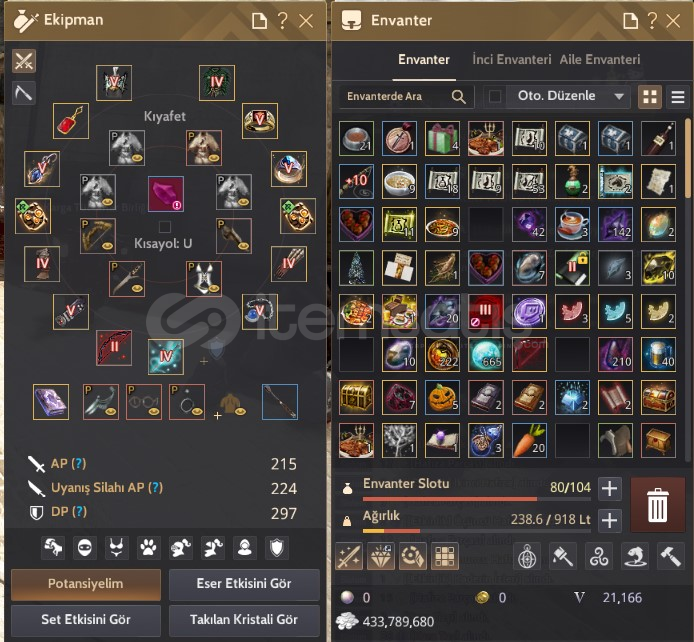Toggle the checkbox next to Oto. Düzenle
694x642 pixels.
(x=494, y=96)
